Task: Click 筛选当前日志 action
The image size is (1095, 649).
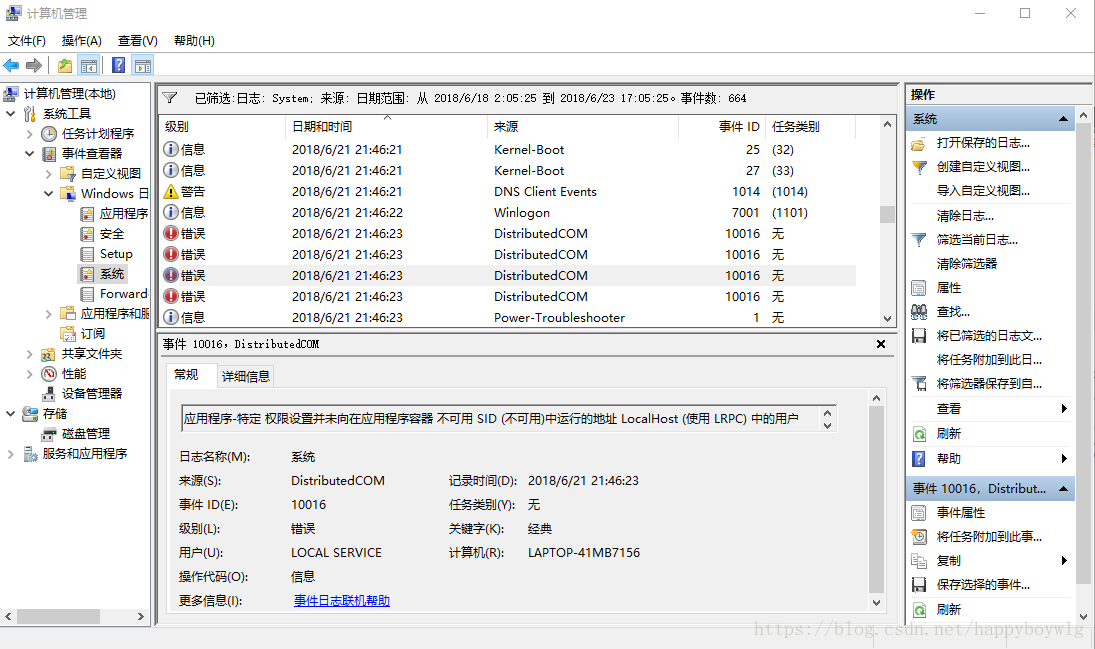Action: 977,240
